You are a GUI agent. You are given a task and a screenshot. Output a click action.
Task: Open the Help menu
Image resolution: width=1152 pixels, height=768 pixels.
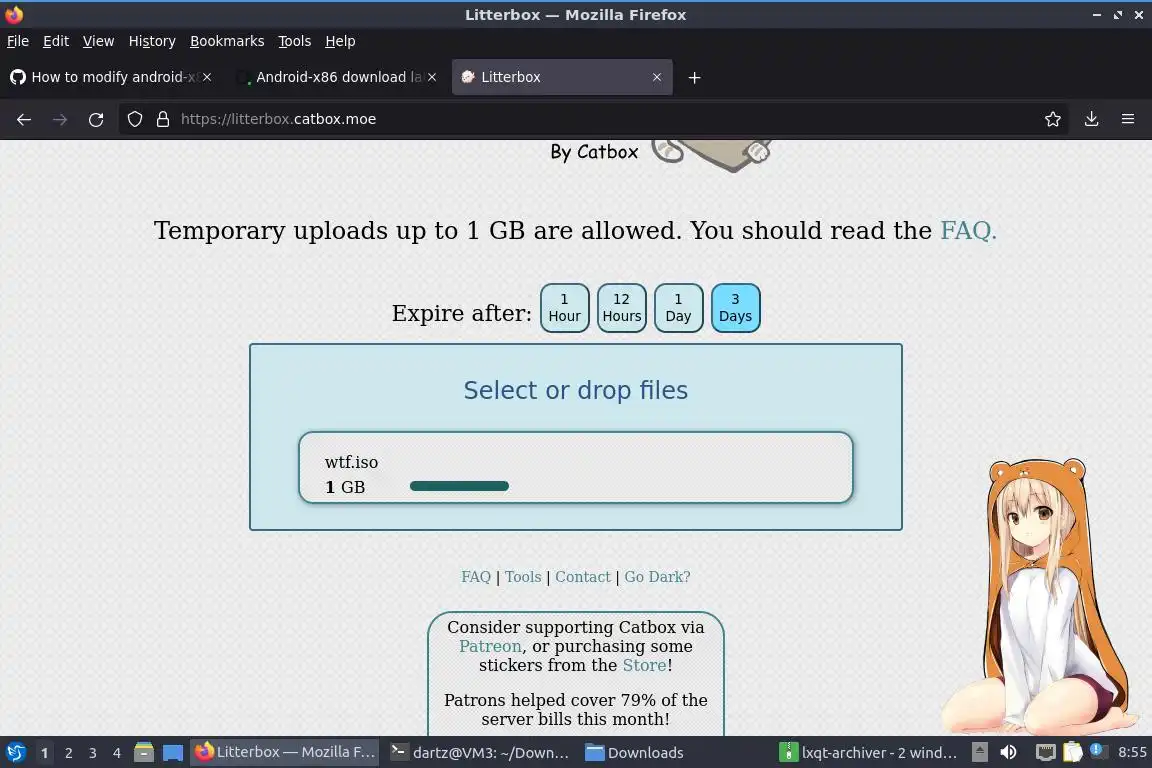pos(340,41)
